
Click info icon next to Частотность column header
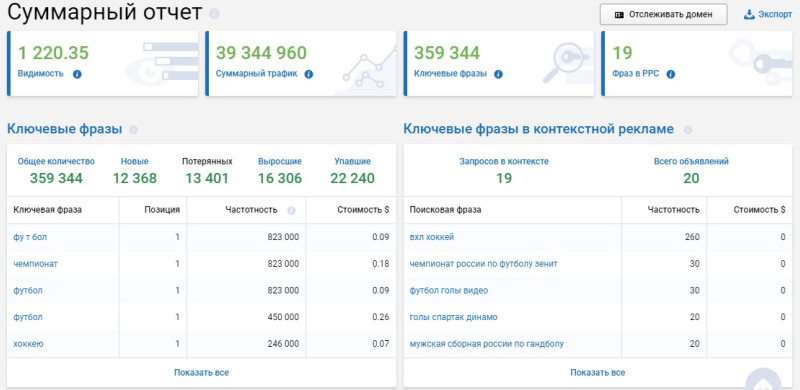pos(291,210)
